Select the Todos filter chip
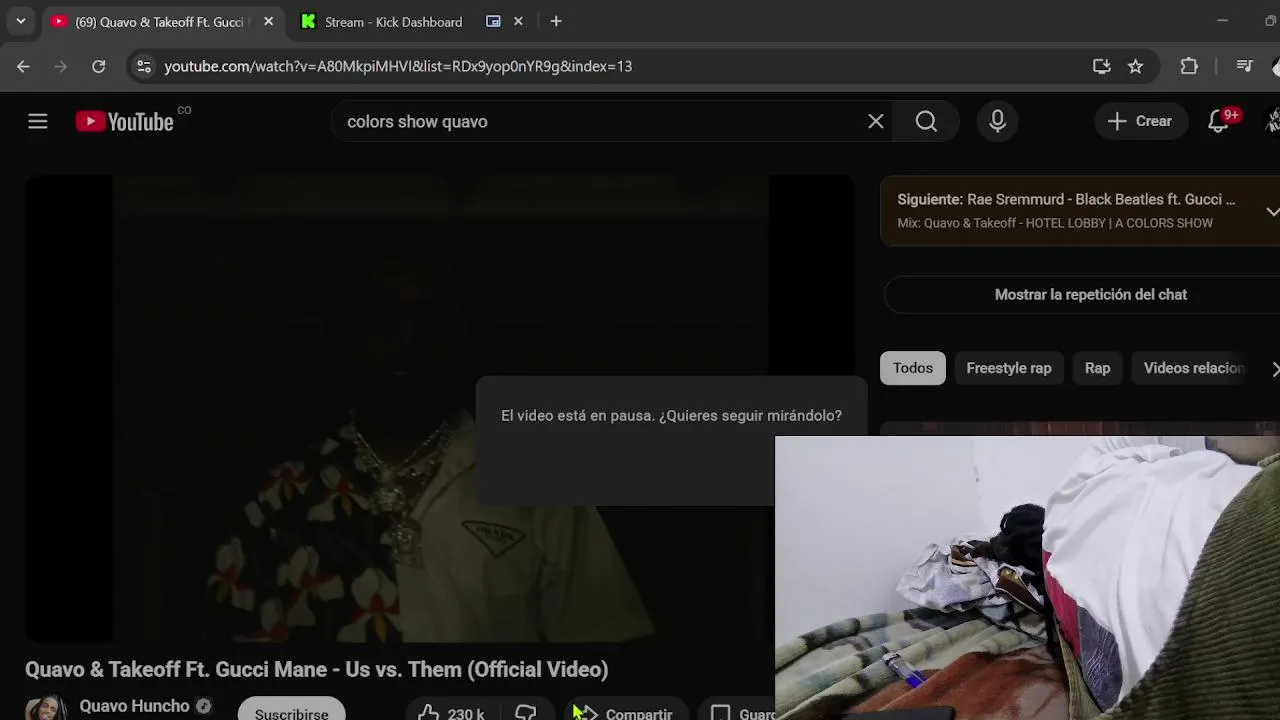The height and width of the screenshot is (720, 1280). [912, 368]
